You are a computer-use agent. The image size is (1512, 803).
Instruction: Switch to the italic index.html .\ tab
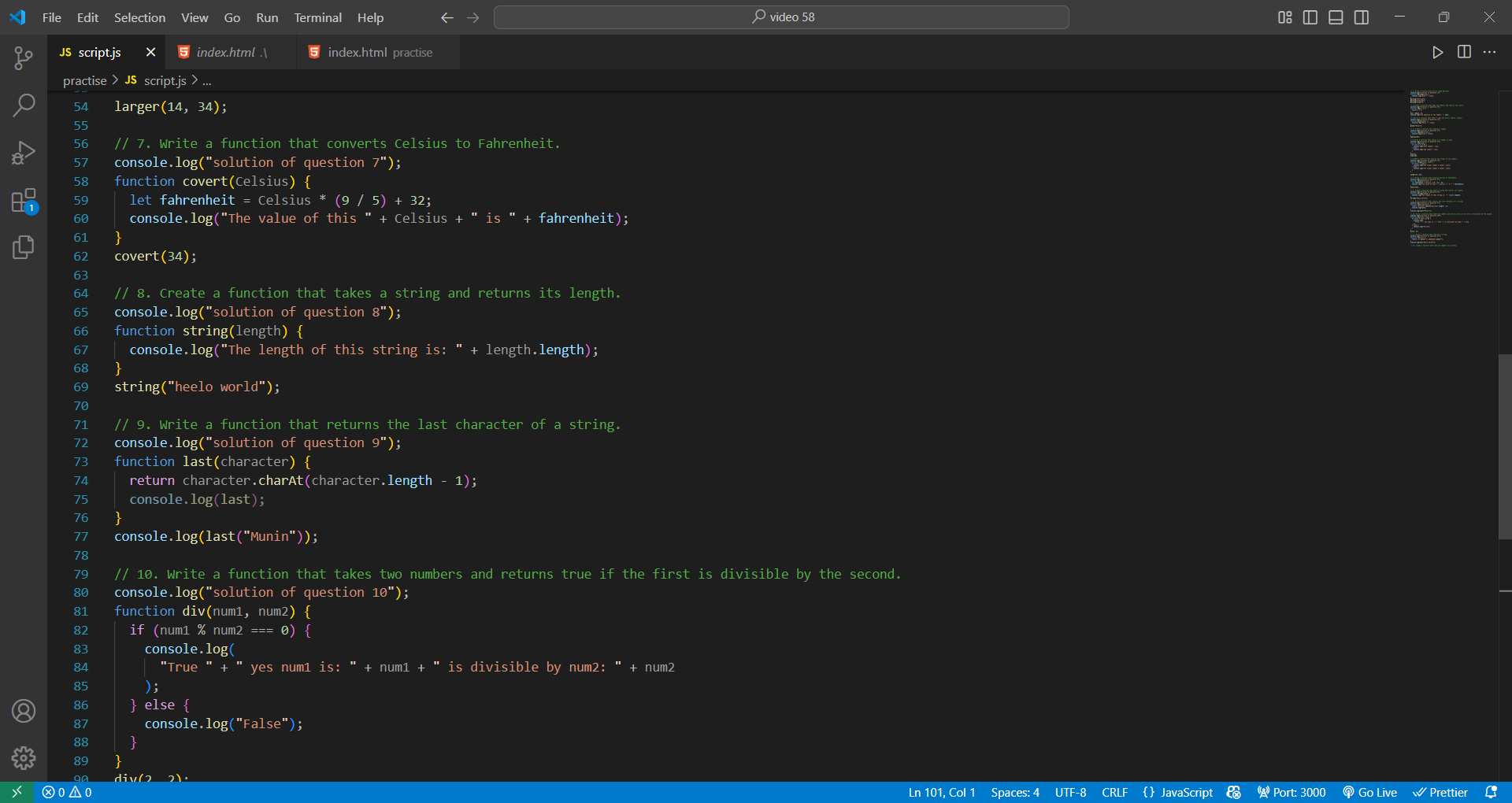pyautogui.click(x=232, y=52)
